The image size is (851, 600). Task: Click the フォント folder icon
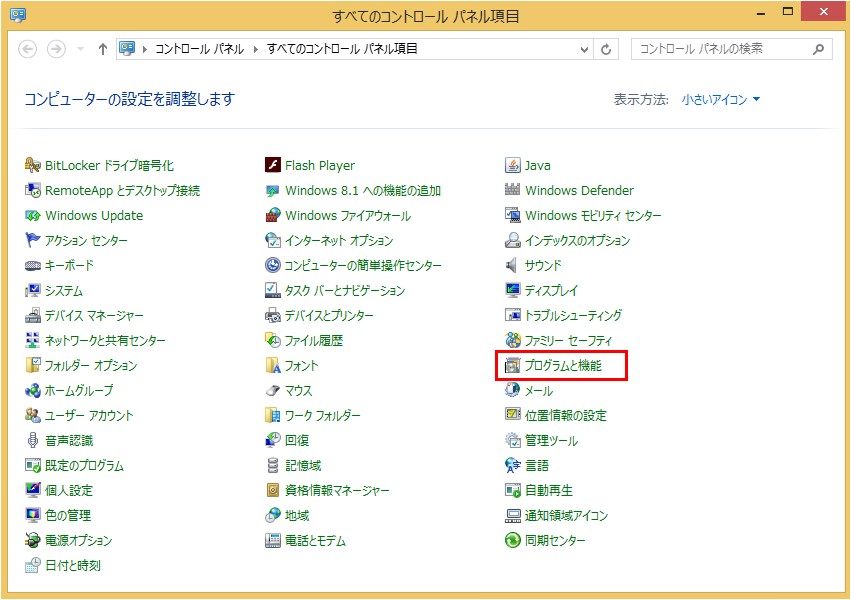point(272,365)
